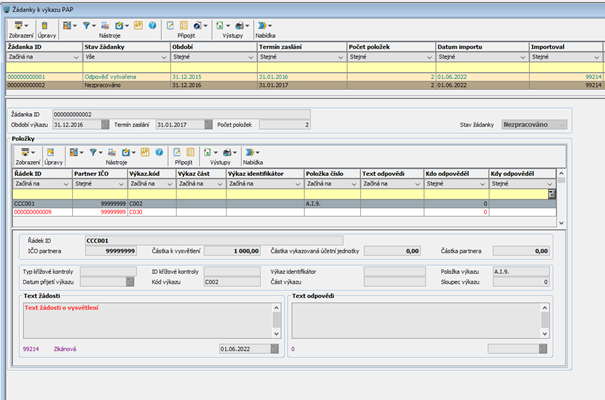Viewport: 605px width, 400px height.
Task: Open the Datum přijetí výkazu dropdown
Action: (x=129, y=282)
